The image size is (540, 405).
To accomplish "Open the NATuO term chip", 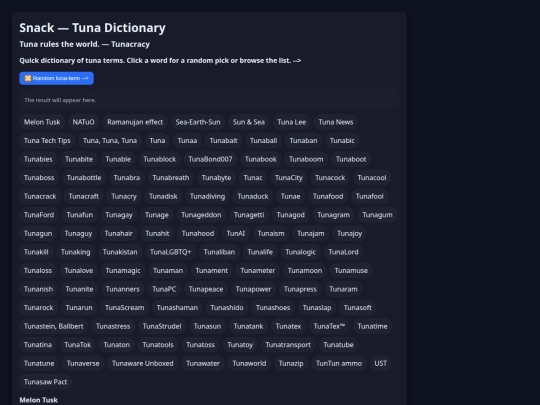I will [x=83, y=122].
